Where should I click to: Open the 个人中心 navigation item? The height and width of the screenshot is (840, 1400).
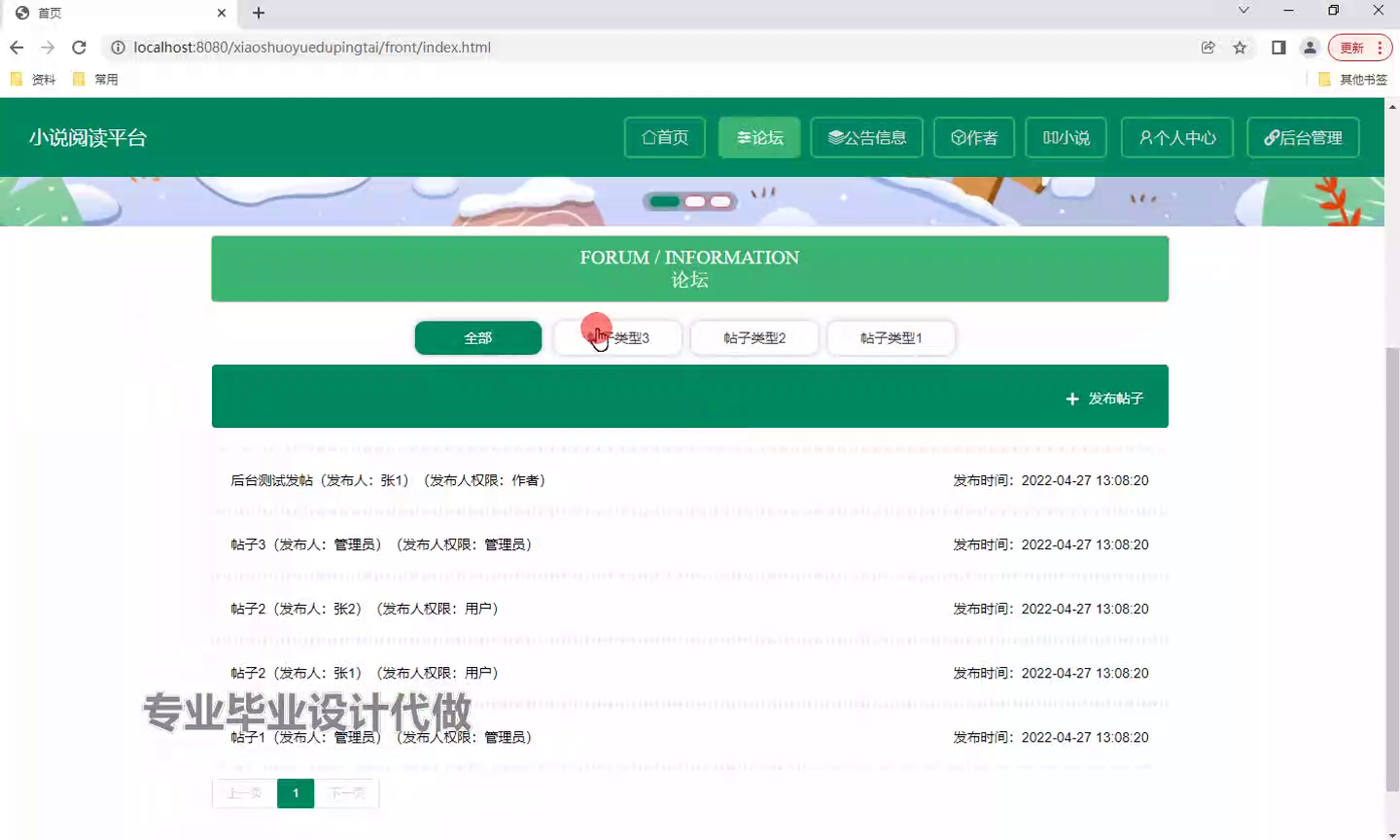[1177, 137]
